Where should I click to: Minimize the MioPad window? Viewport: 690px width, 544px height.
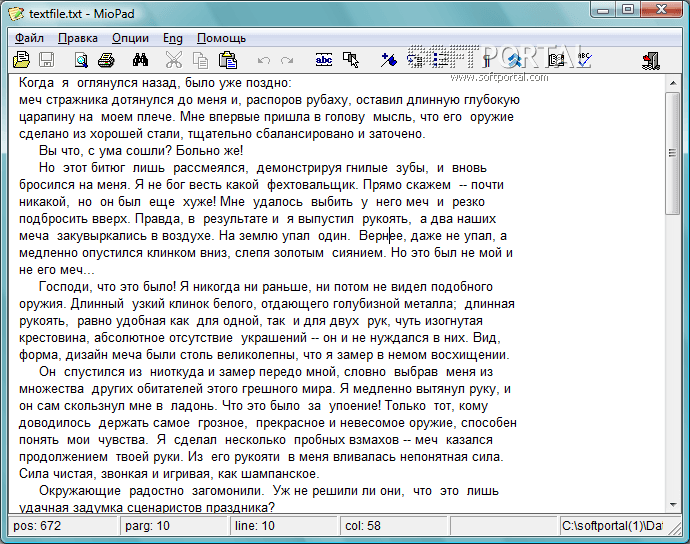[602, 10]
